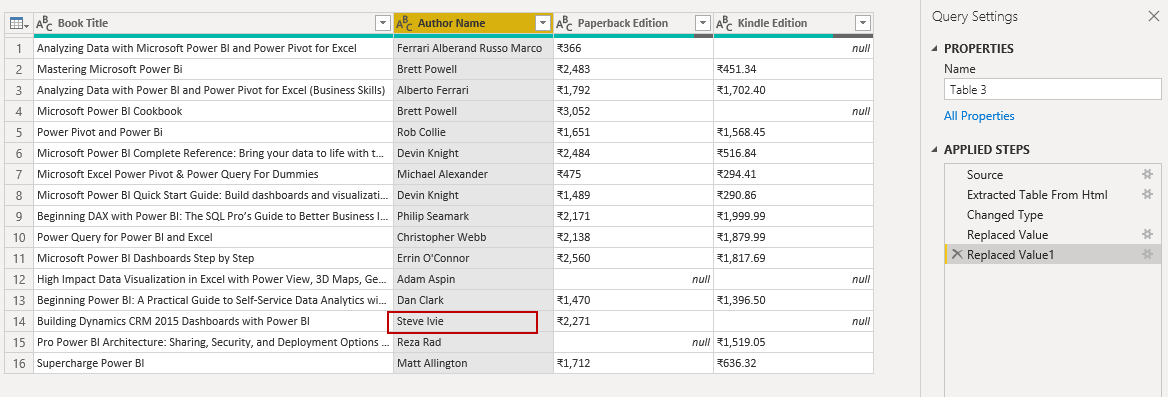Image resolution: width=1168 pixels, height=397 pixels.
Task: Open settings gear for the Source step
Action: [x=1148, y=174]
